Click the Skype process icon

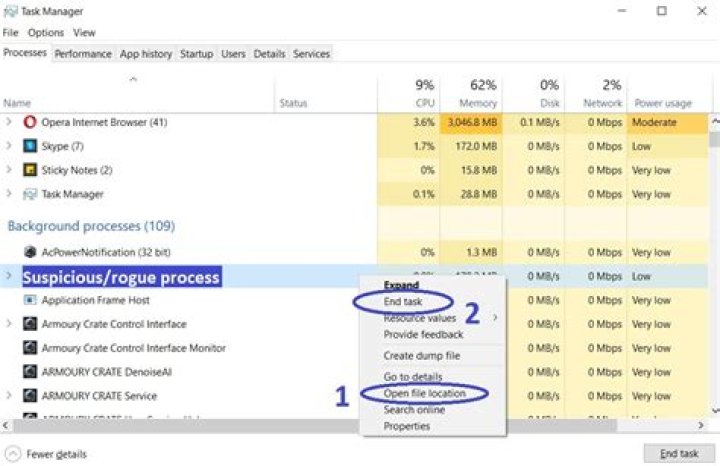tap(30, 146)
